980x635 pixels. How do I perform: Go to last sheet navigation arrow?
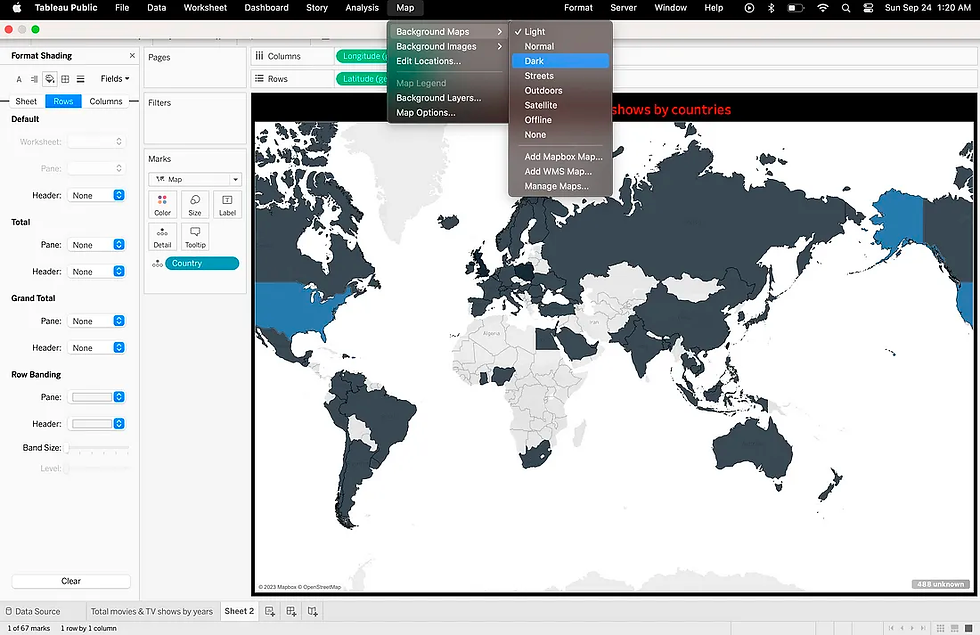coord(923,628)
